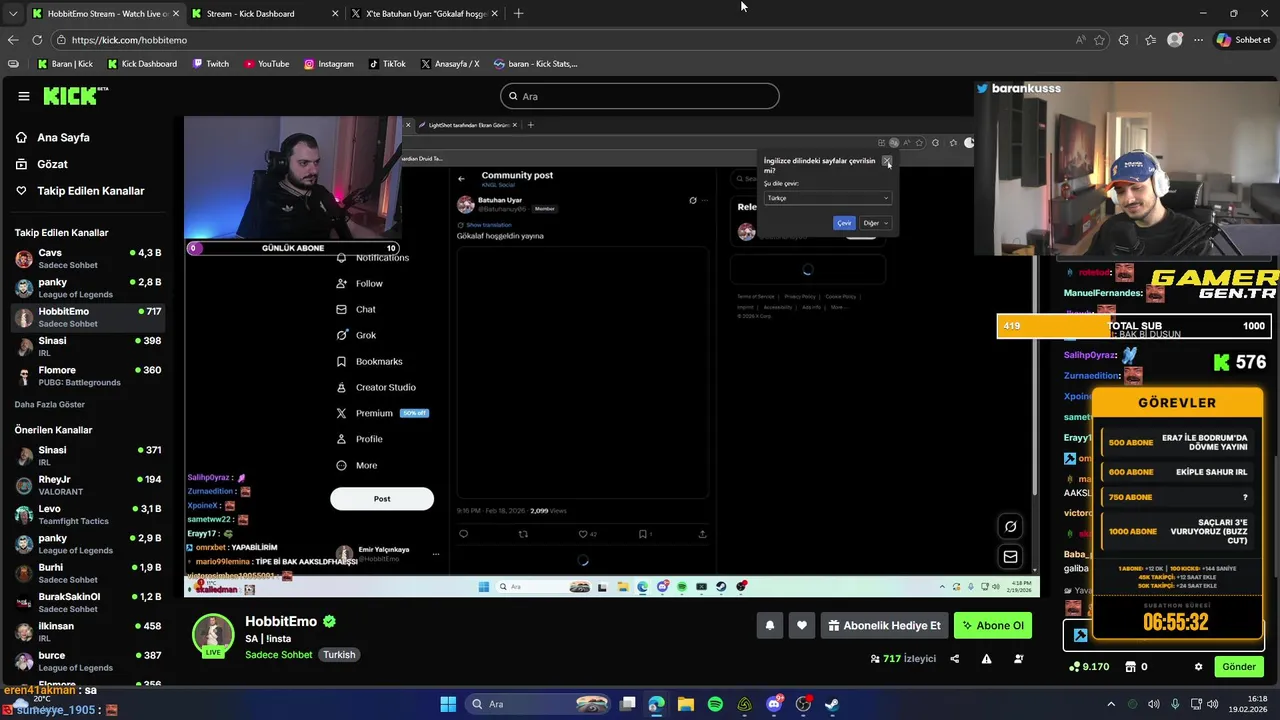Image resolution: width=1280 pixels, height=720 pixels.
Task: Open Burhi recommended channel
Action: click(88, 573)
